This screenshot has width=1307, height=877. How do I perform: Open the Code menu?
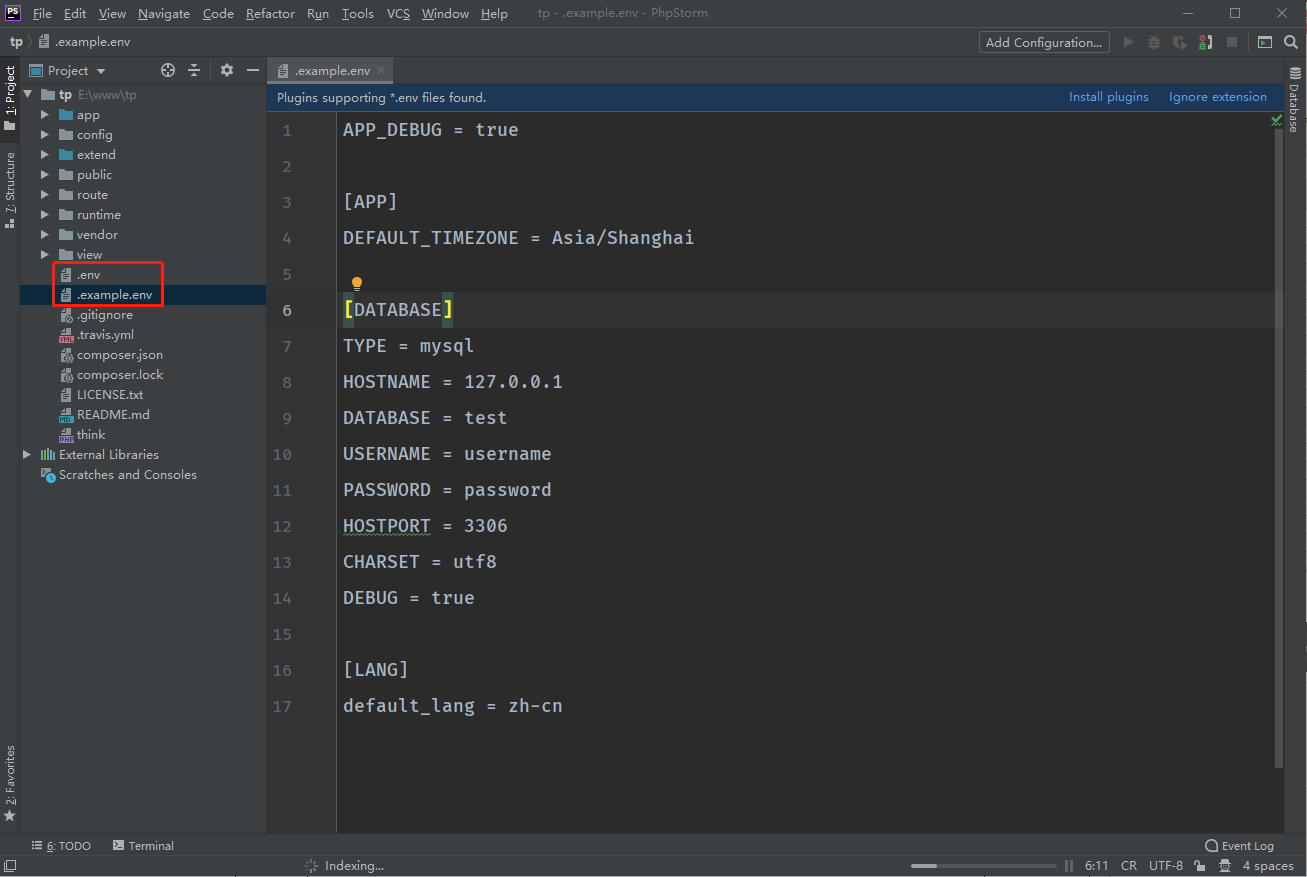point(218,13)
